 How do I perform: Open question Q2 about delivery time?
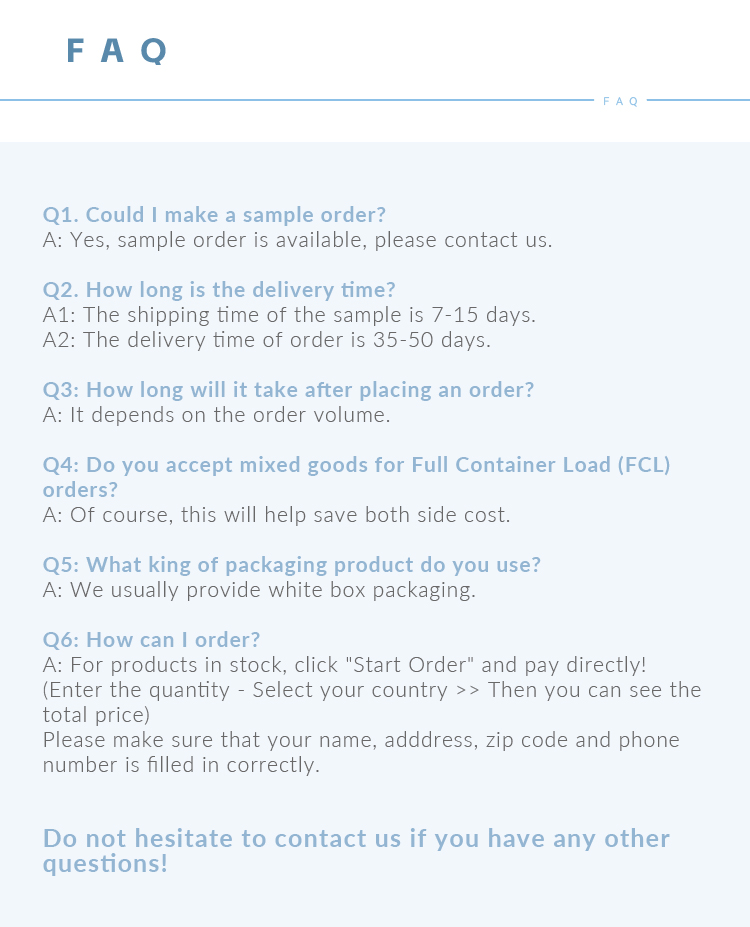point(219,290)
